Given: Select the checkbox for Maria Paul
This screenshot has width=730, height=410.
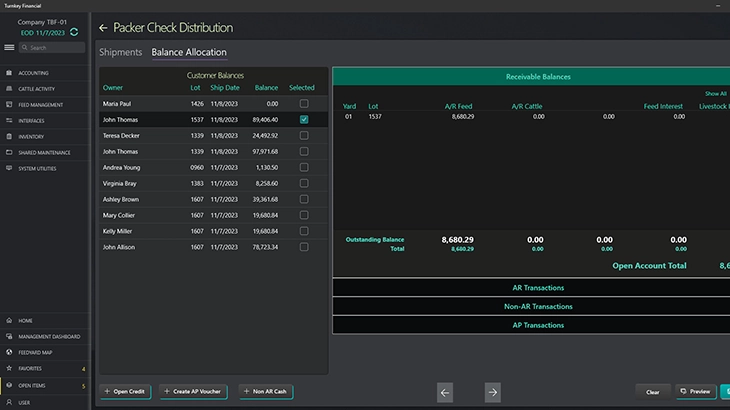Looking at the screenshot, I should pyautogui.click(x=304, y=103).
